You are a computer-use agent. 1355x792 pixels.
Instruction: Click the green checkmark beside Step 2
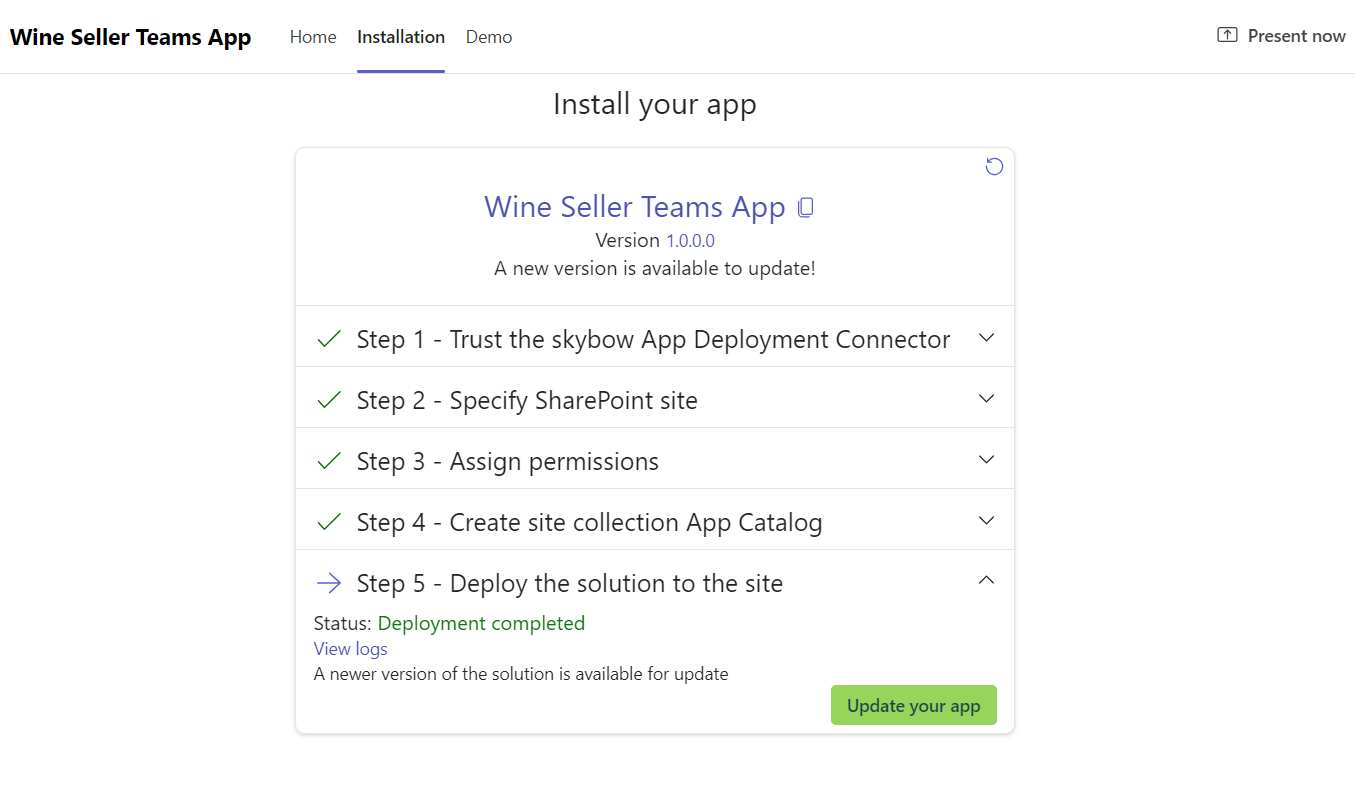[x=329, y=400]
